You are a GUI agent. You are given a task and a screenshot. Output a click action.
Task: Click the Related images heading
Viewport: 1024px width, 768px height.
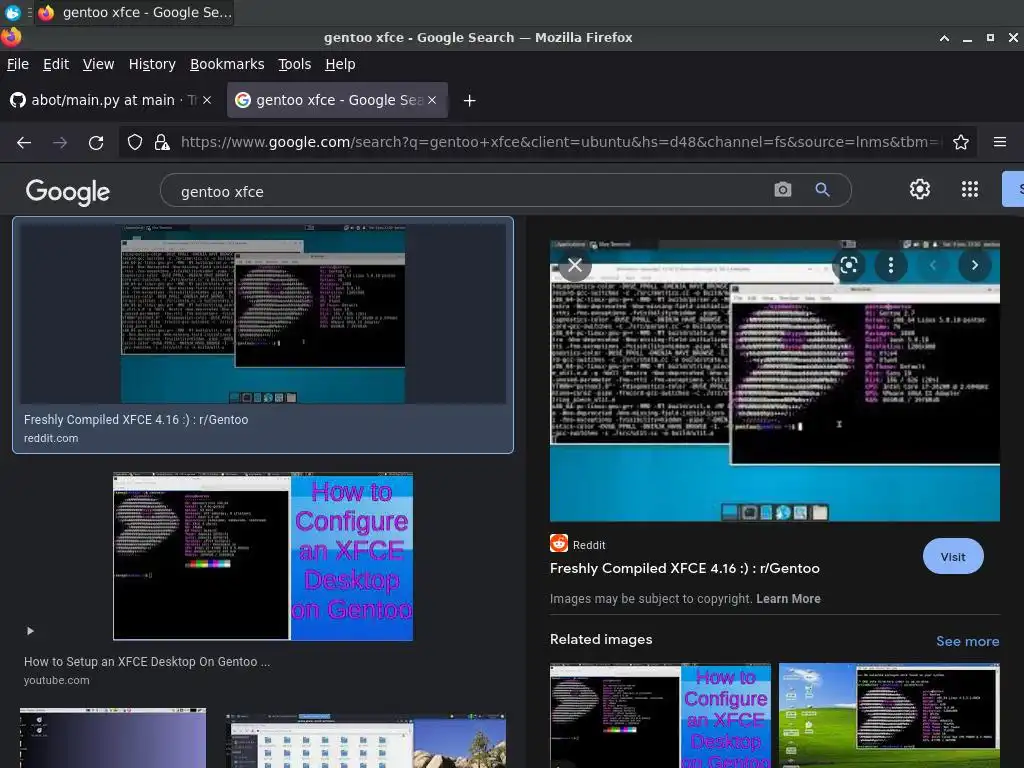pos(601,639)
